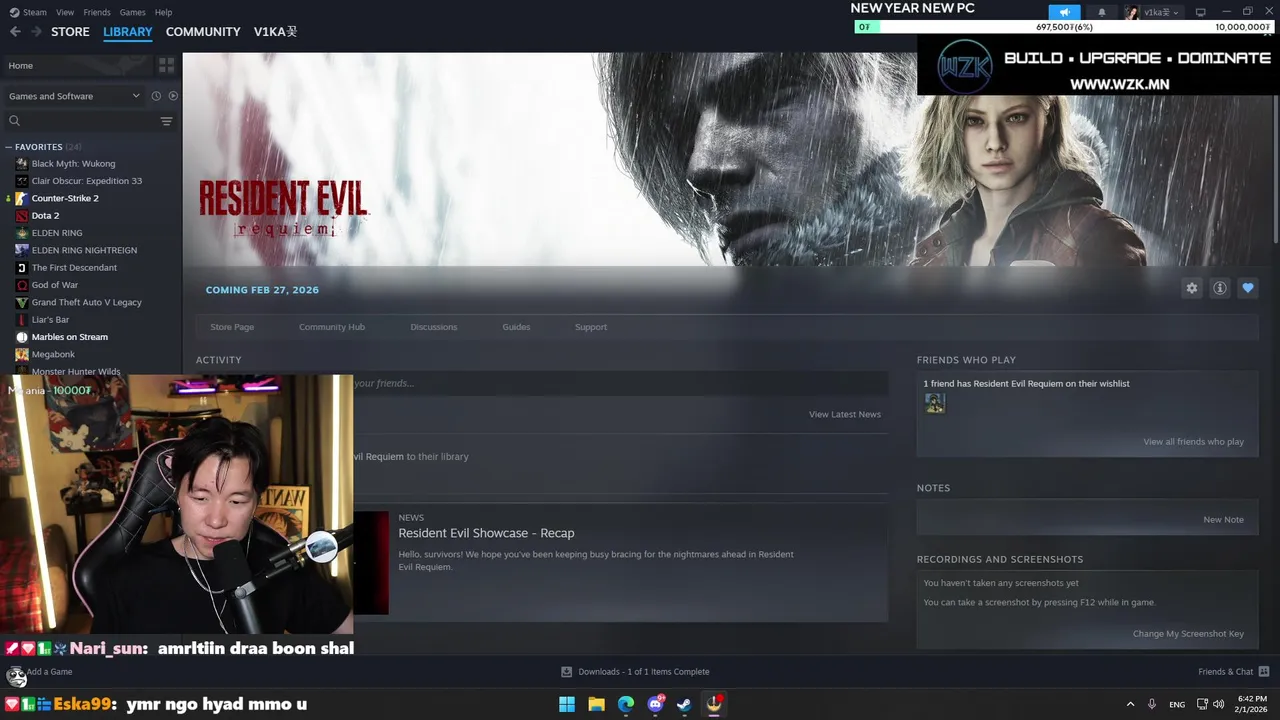Viewport: 1280px width, 720px height.
Task: Click the Liar's Bar game icon
Action: coord(22,320)
